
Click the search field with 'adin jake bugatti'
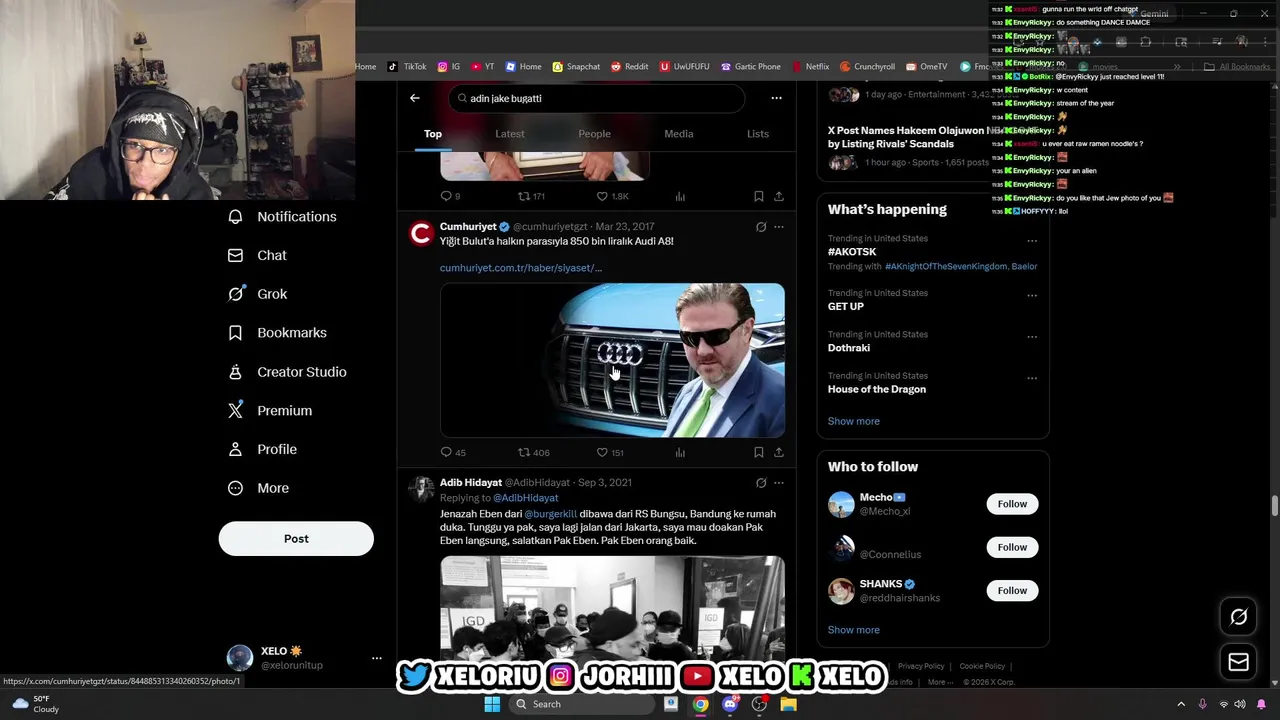click(x=597, y=98)
